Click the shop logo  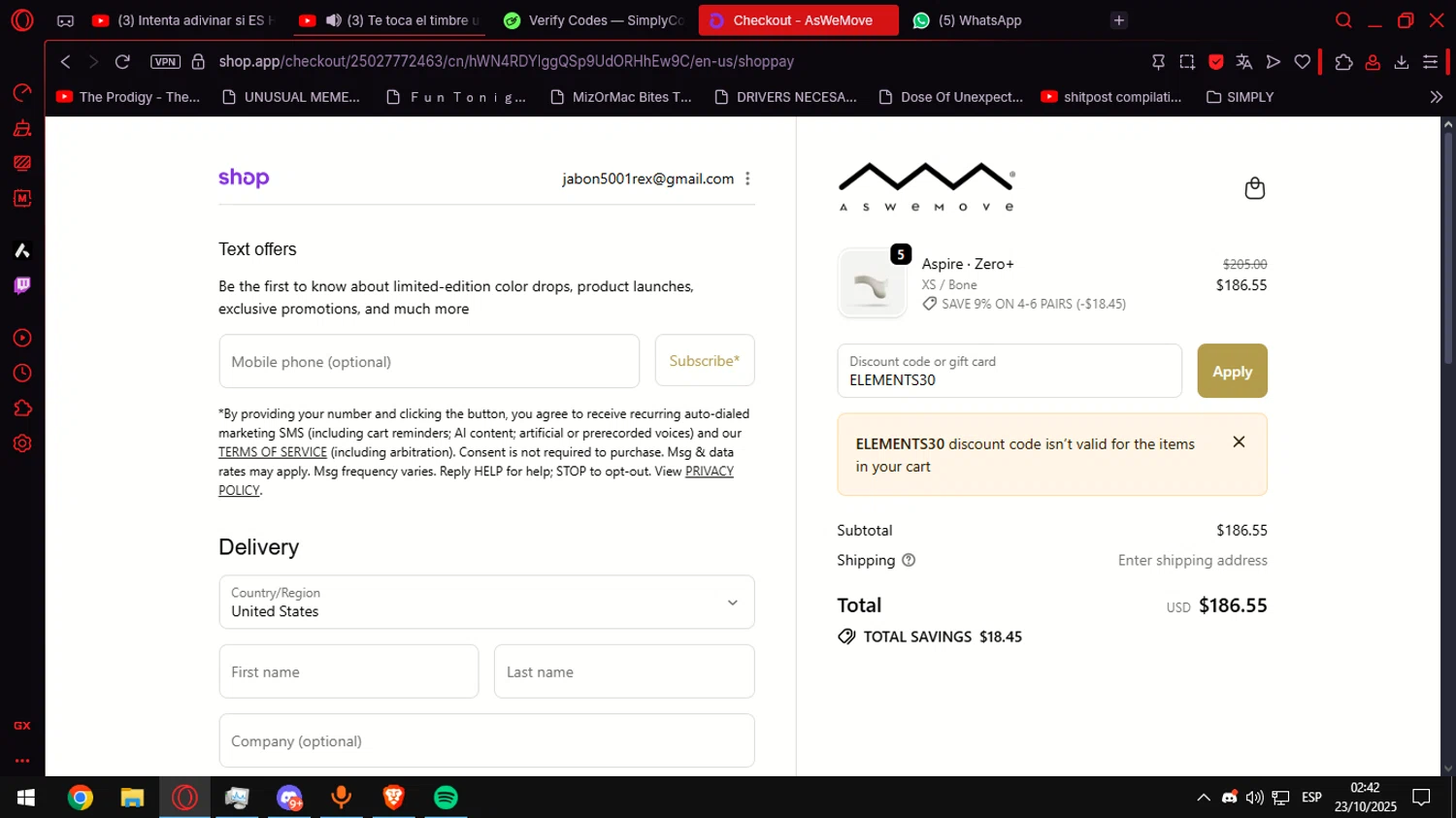[244, 178]
